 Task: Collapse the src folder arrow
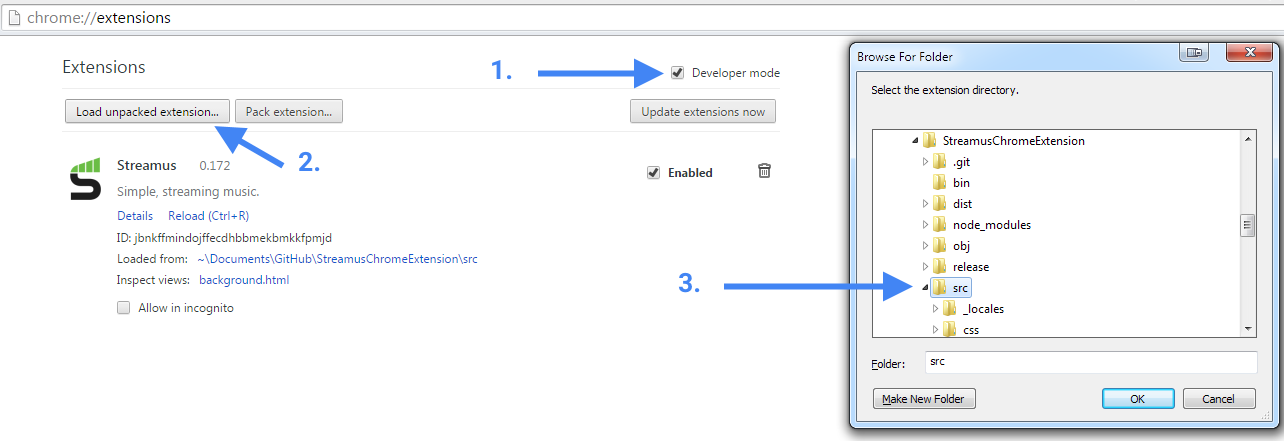click(x=925, y=289)
